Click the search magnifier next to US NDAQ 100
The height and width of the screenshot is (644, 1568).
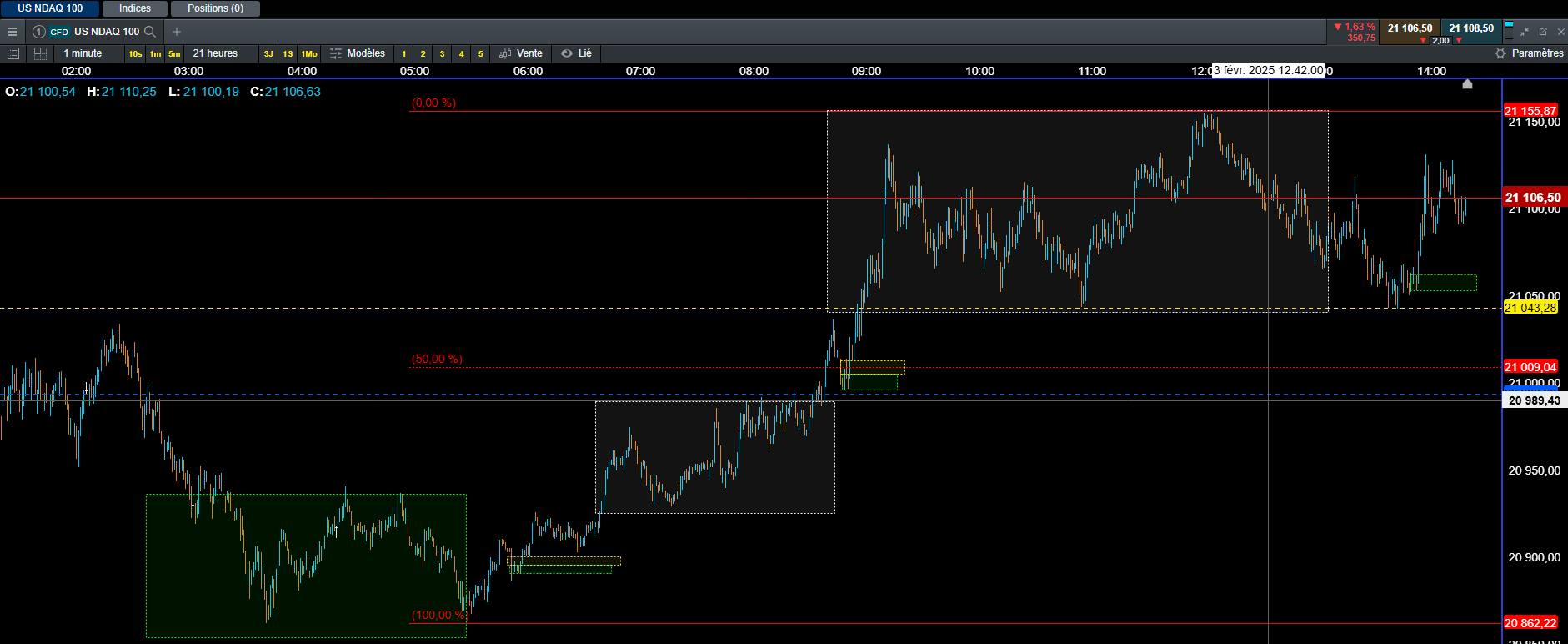[x=150, y=32]
